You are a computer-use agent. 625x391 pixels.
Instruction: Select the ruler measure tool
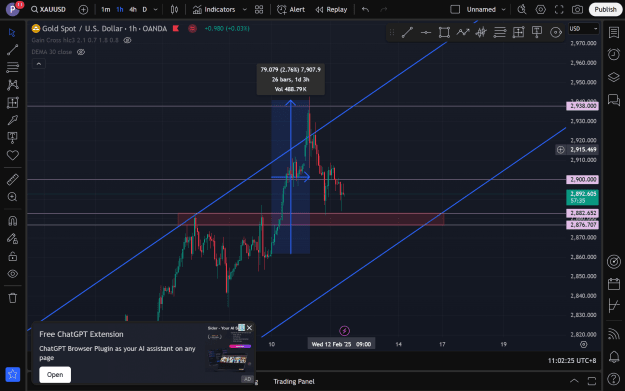[12, 180]
